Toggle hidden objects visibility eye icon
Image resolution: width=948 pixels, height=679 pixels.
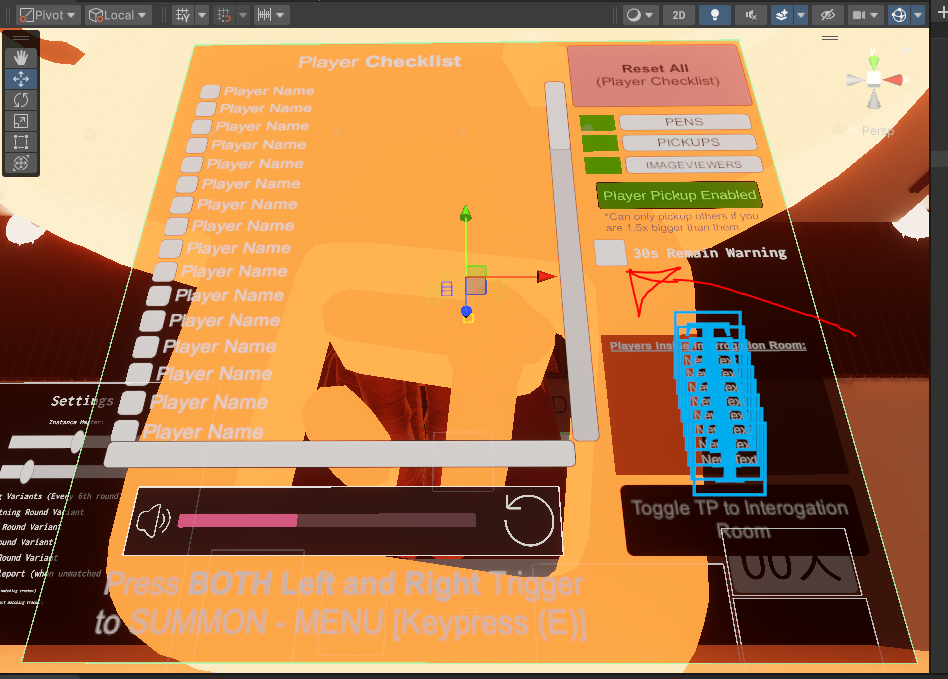827,15
